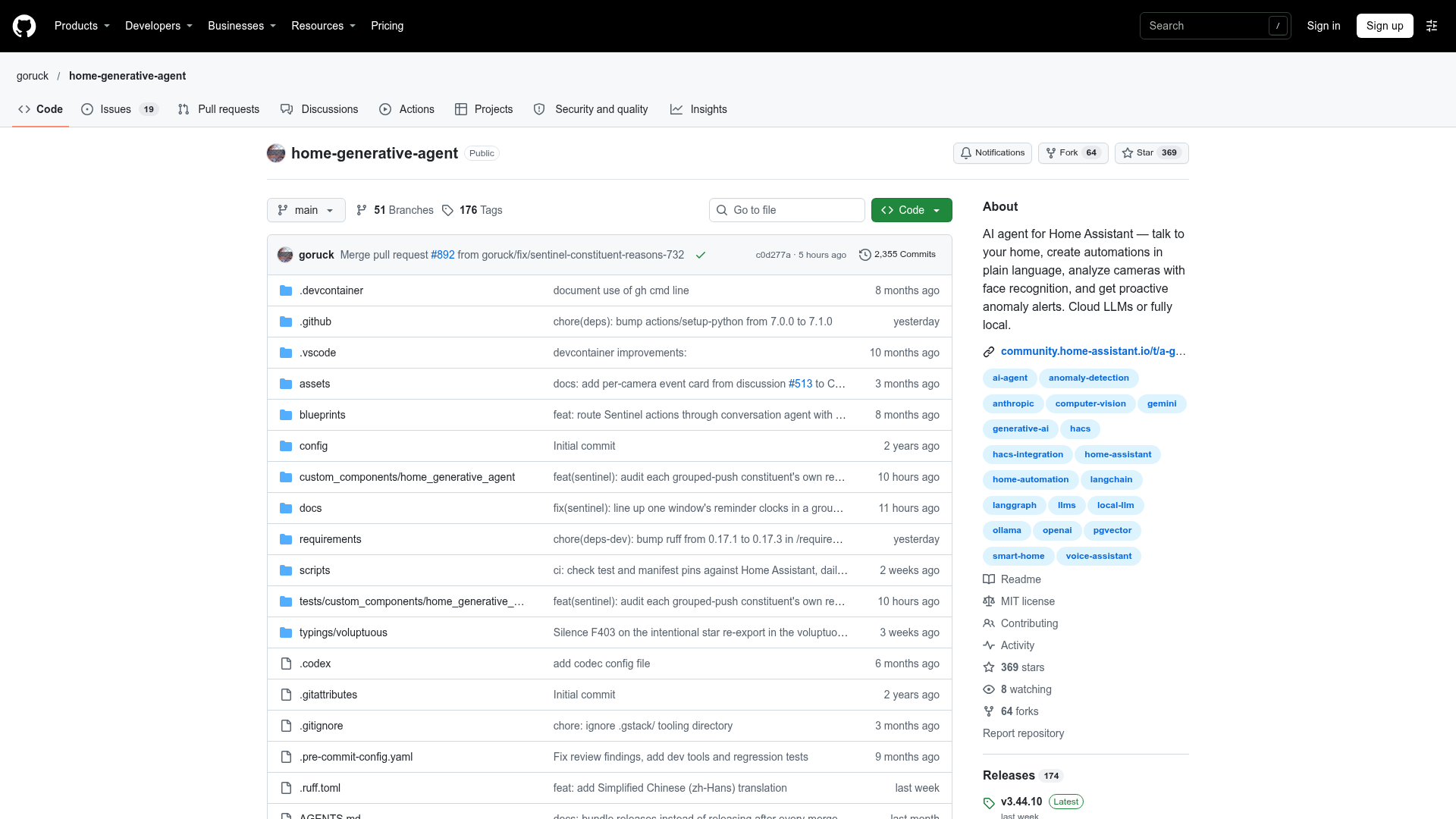
Task: Open the custom_components/home_generative_agent folder
Action: 407,477
